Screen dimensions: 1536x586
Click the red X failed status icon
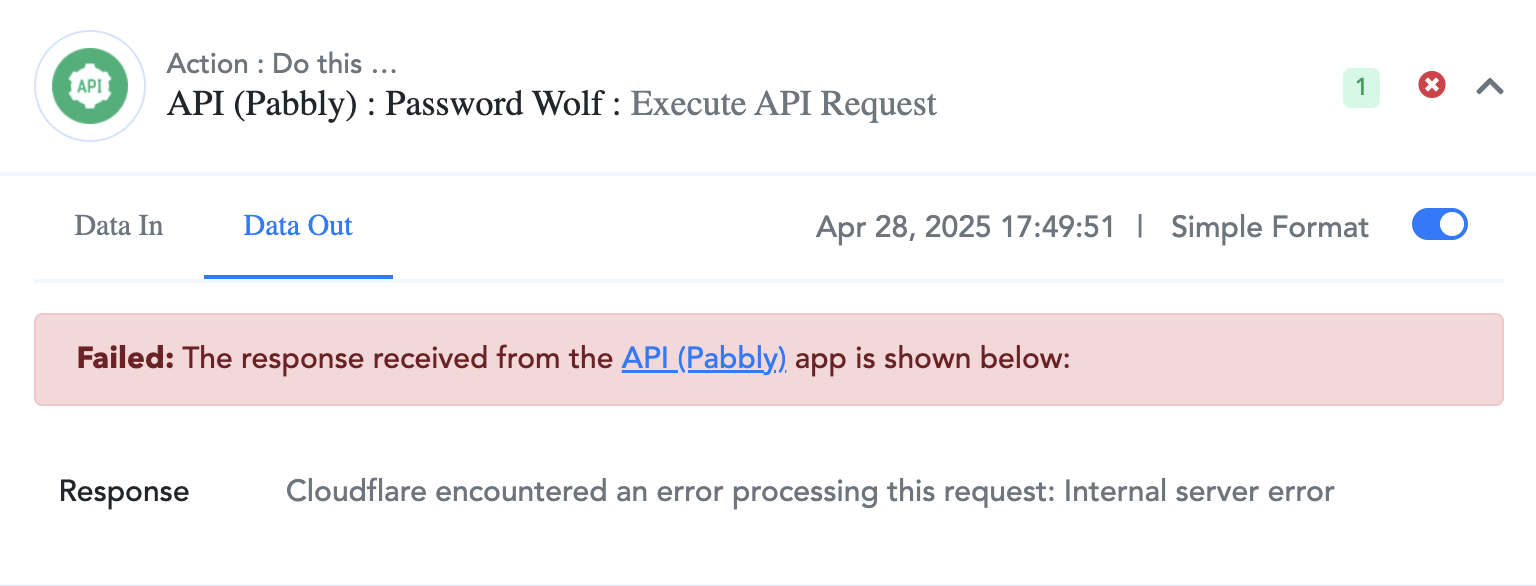(1432, 86)
